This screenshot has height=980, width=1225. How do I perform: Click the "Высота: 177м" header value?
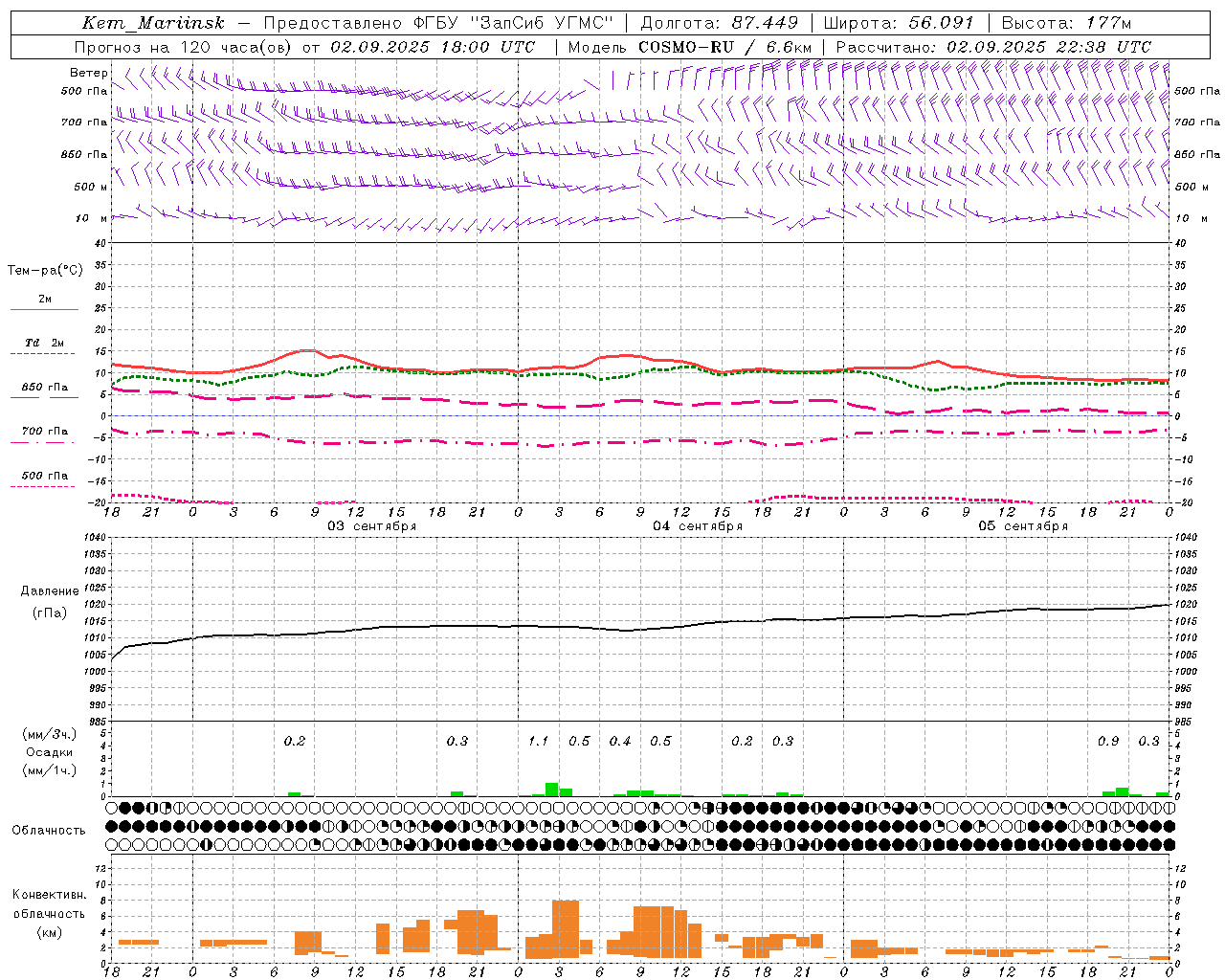coord(1066,23)
